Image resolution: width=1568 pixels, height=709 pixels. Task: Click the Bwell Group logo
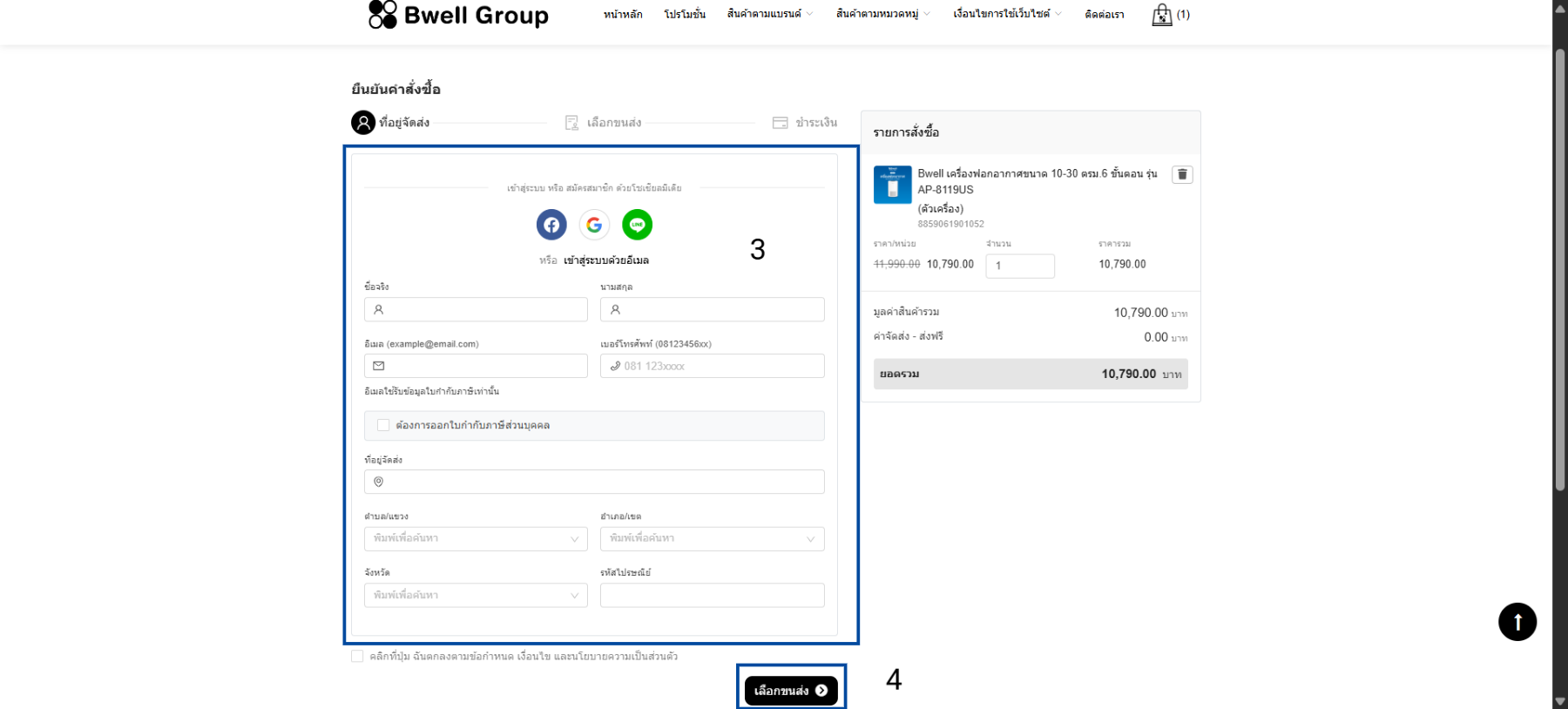458,15
